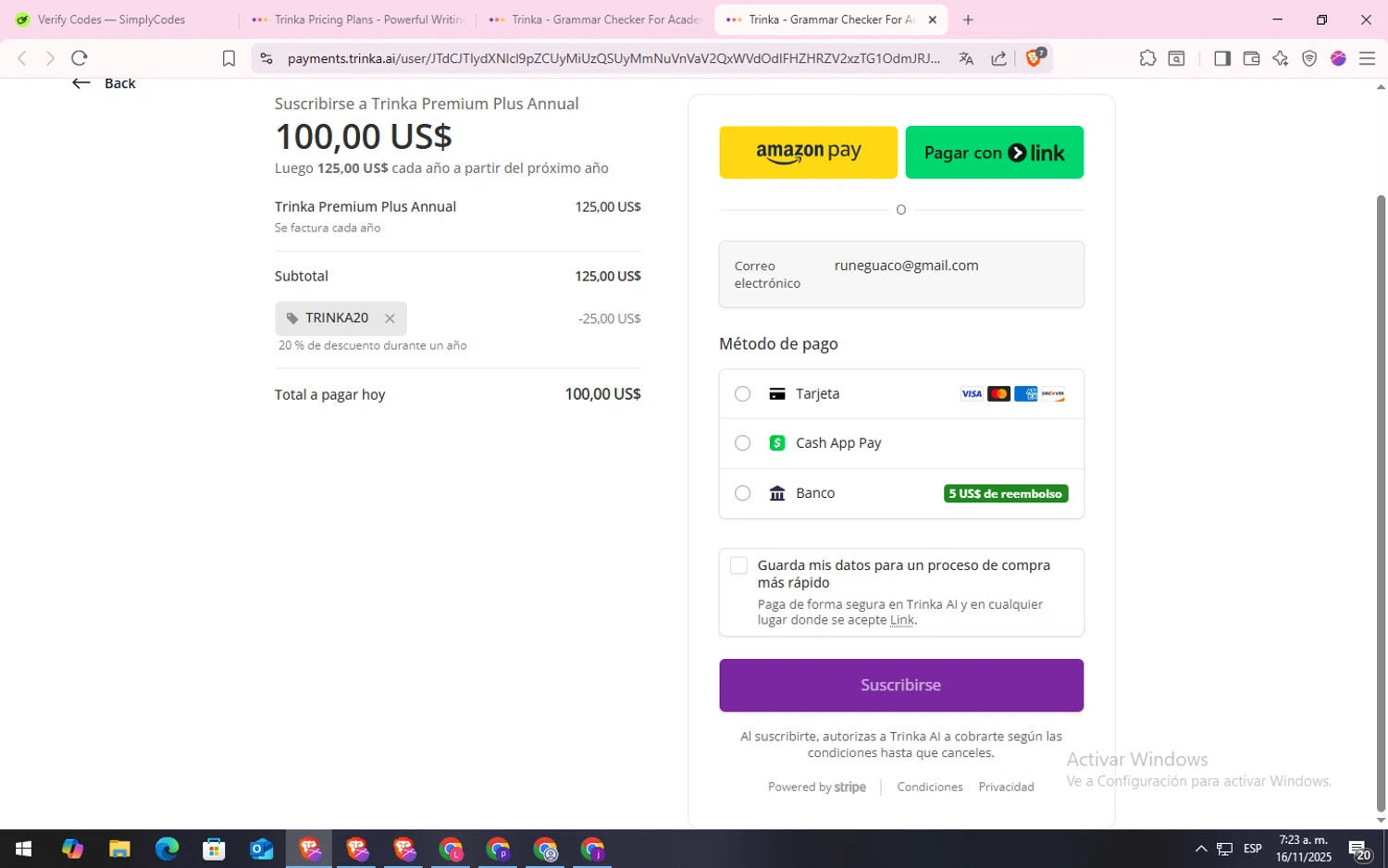Select the Cash App Pay radio option
This screenshot has width=1388, height=868.
(742, 442)
